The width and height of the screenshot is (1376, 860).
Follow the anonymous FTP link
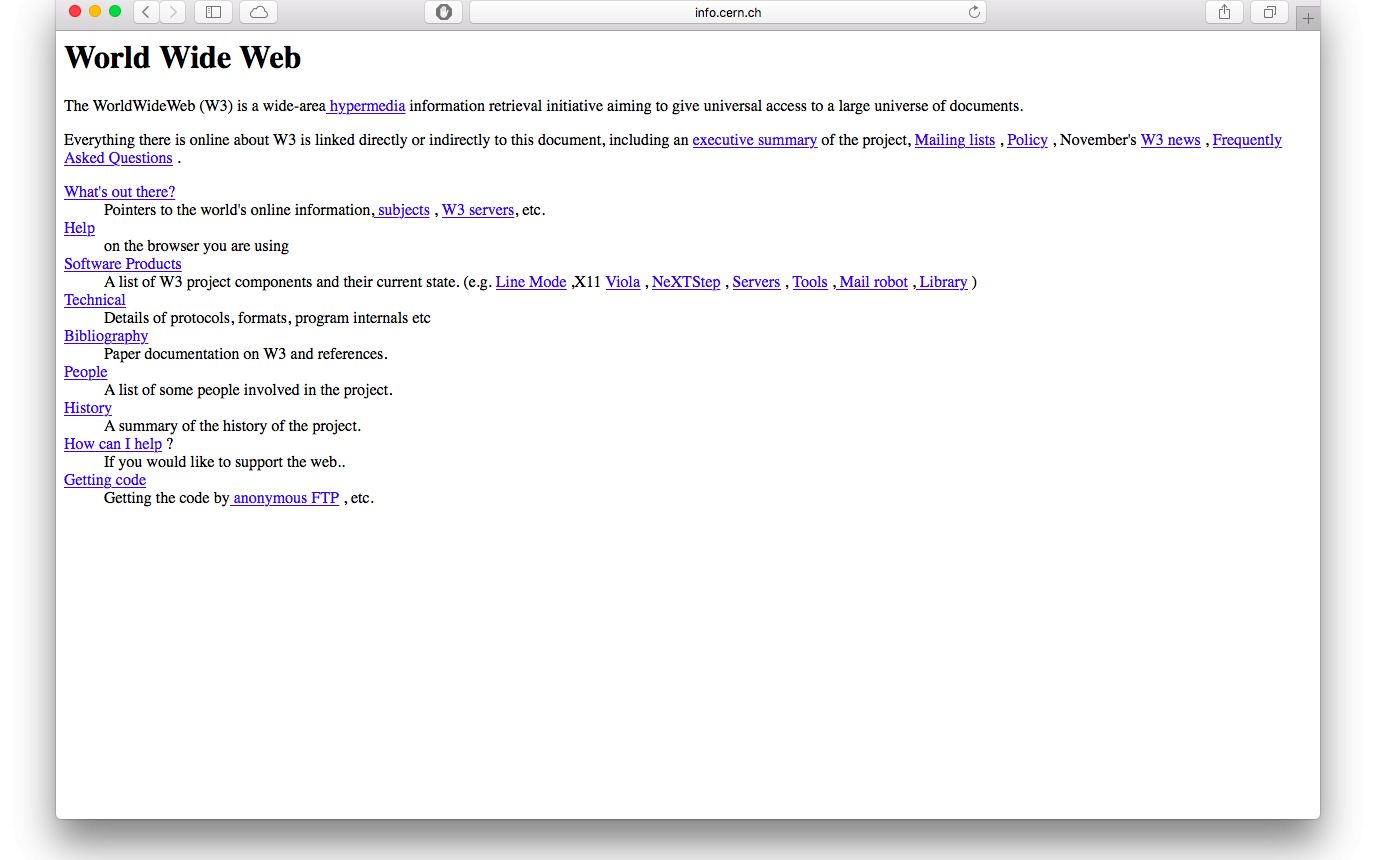(286, 498)
